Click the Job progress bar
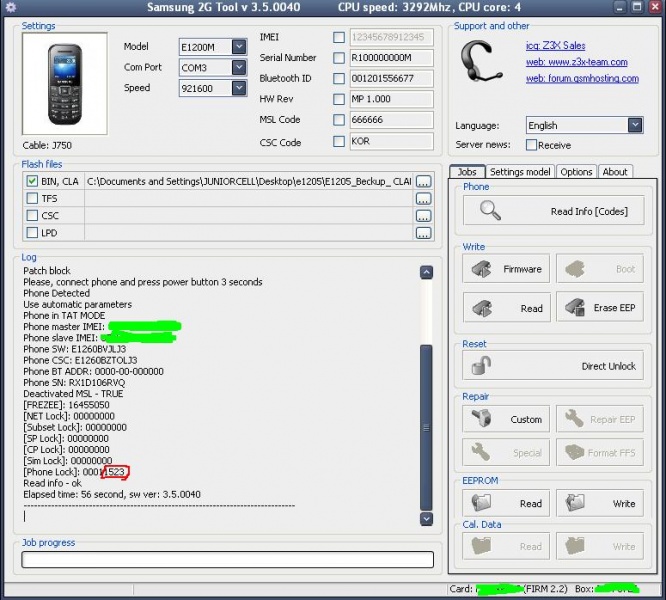 click(228, 559)
